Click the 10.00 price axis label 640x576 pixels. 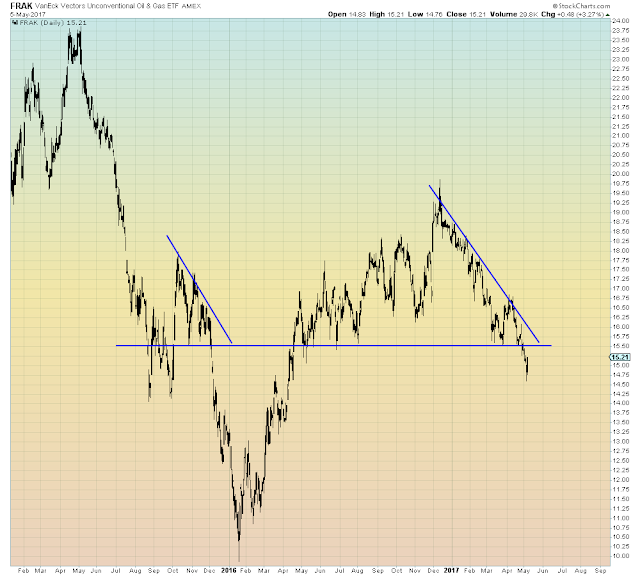click(x=621, y=556)
